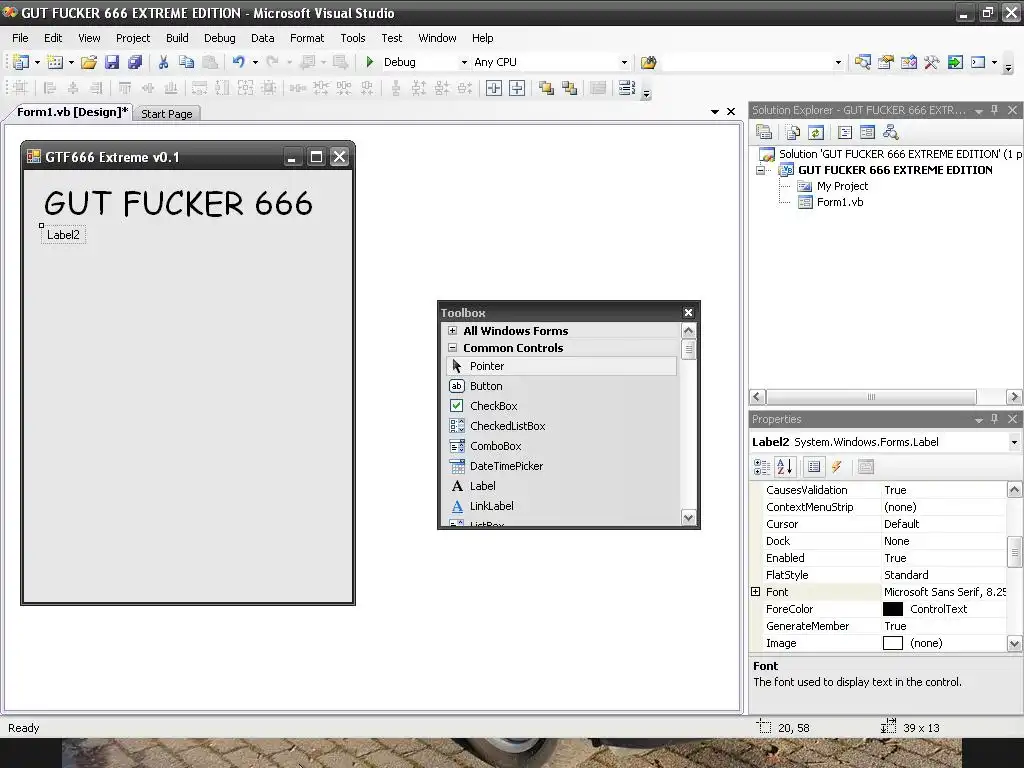This screenshot has width=1024, height=768.
Task: Click the Tab Order layout icon
Action: tap(627, 88)
